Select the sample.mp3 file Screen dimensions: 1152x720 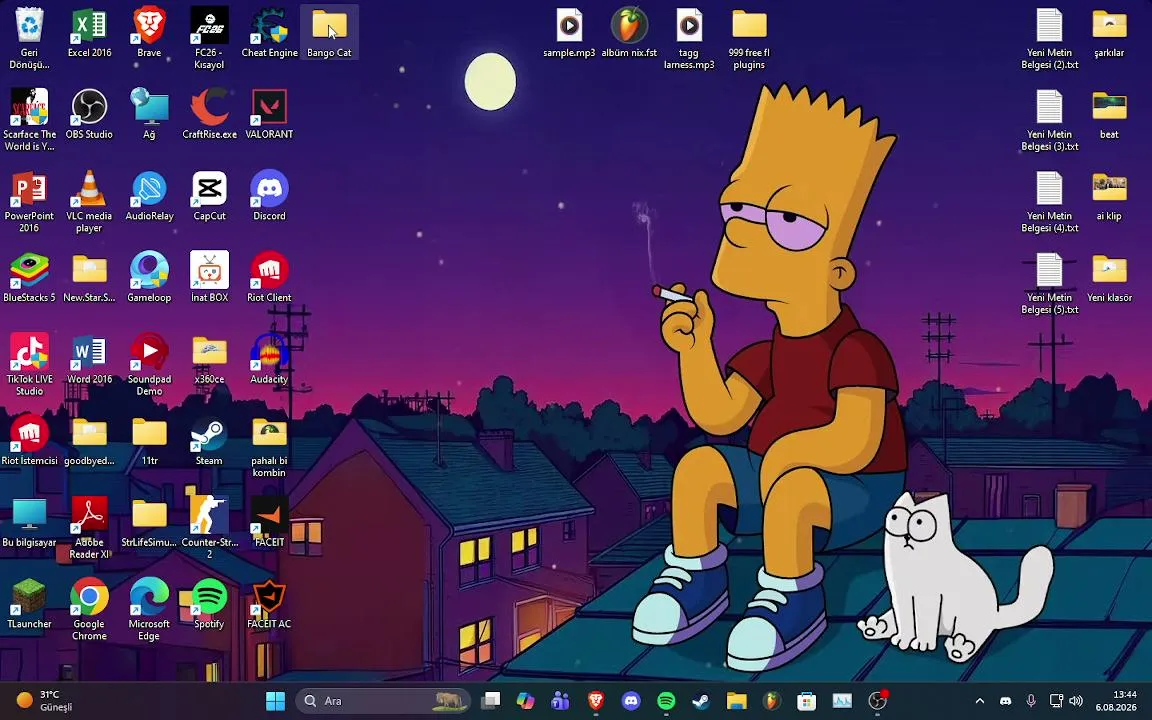pos(569,32)
